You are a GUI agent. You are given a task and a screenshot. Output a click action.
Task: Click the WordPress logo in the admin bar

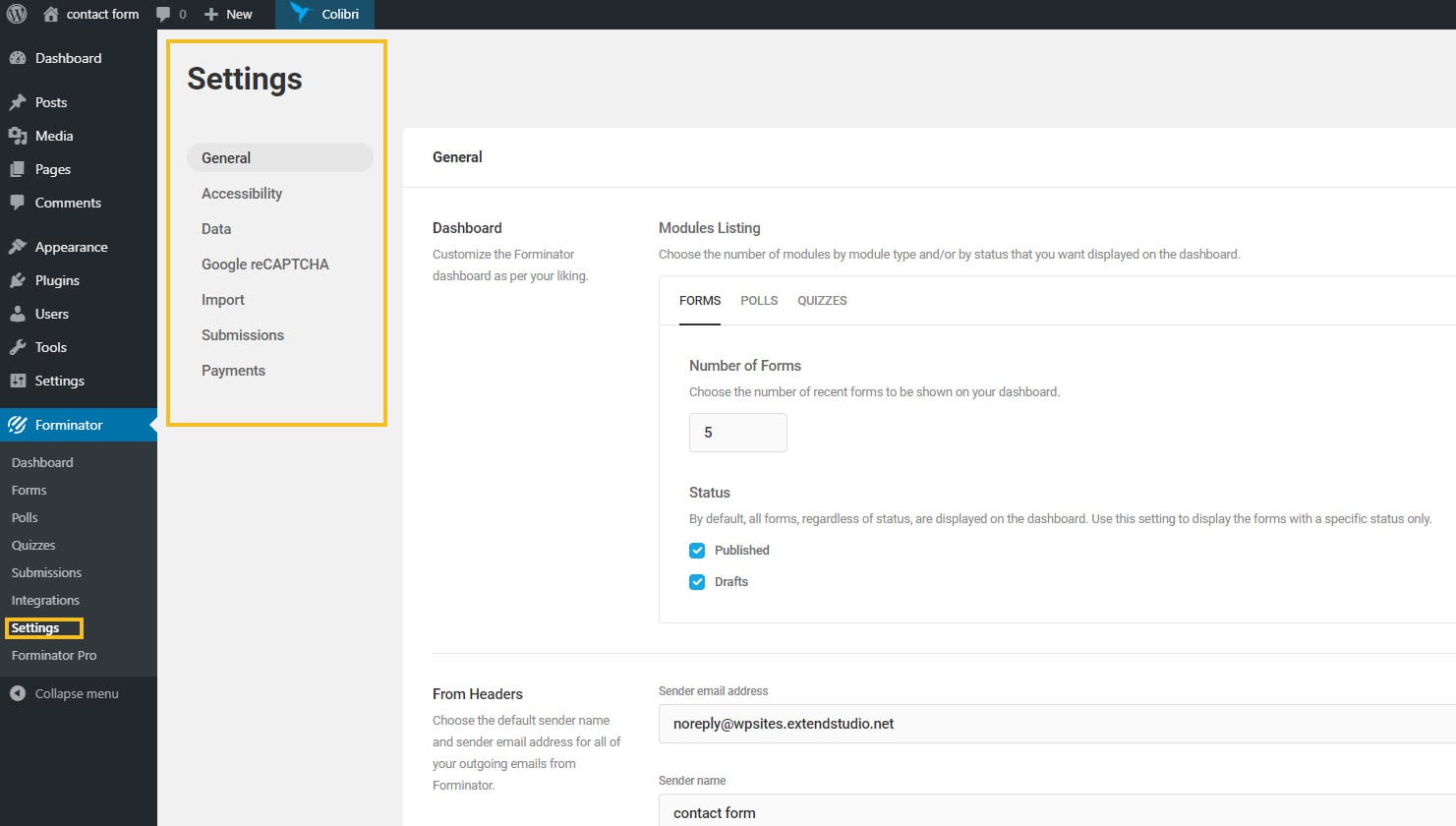(x=16, y=14)
